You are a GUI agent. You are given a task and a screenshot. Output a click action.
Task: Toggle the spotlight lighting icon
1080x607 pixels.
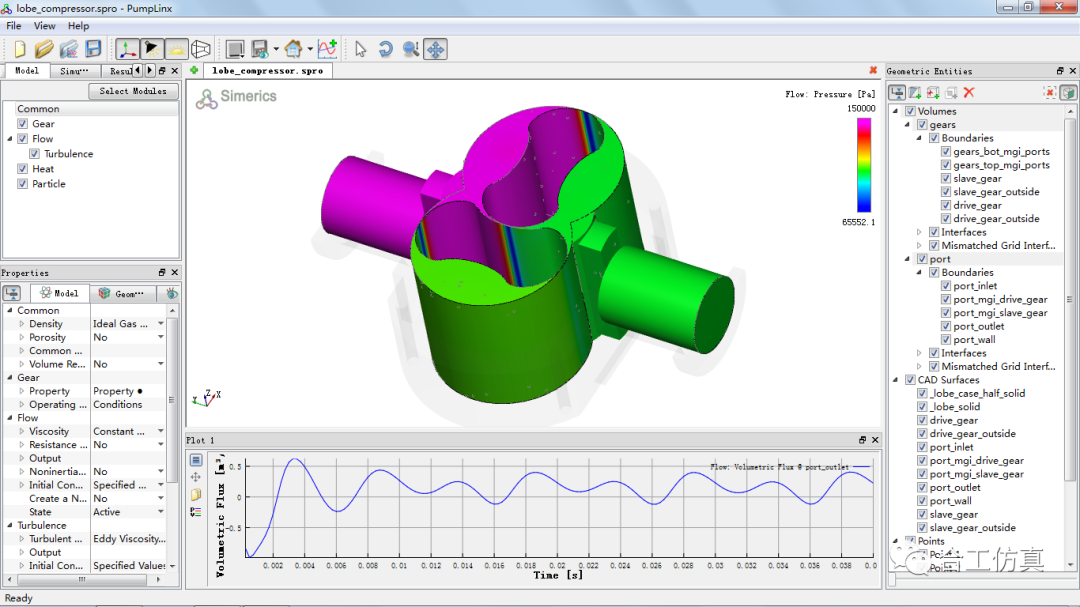pos(152,49)
